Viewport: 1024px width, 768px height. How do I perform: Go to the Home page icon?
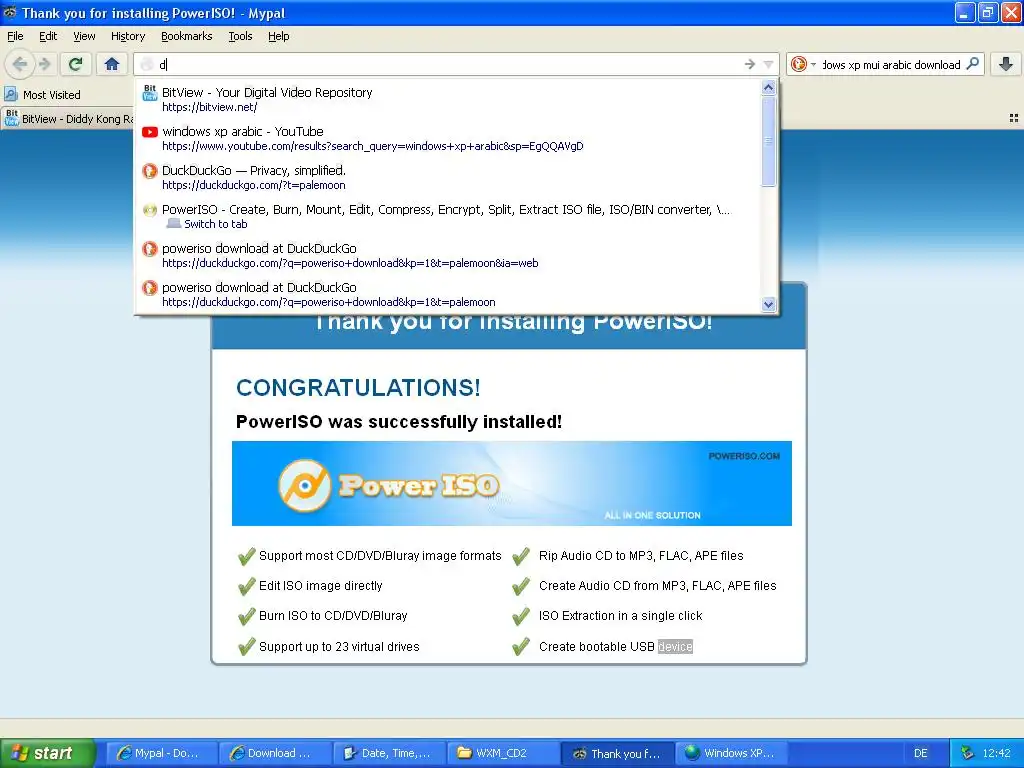(112, 64)
